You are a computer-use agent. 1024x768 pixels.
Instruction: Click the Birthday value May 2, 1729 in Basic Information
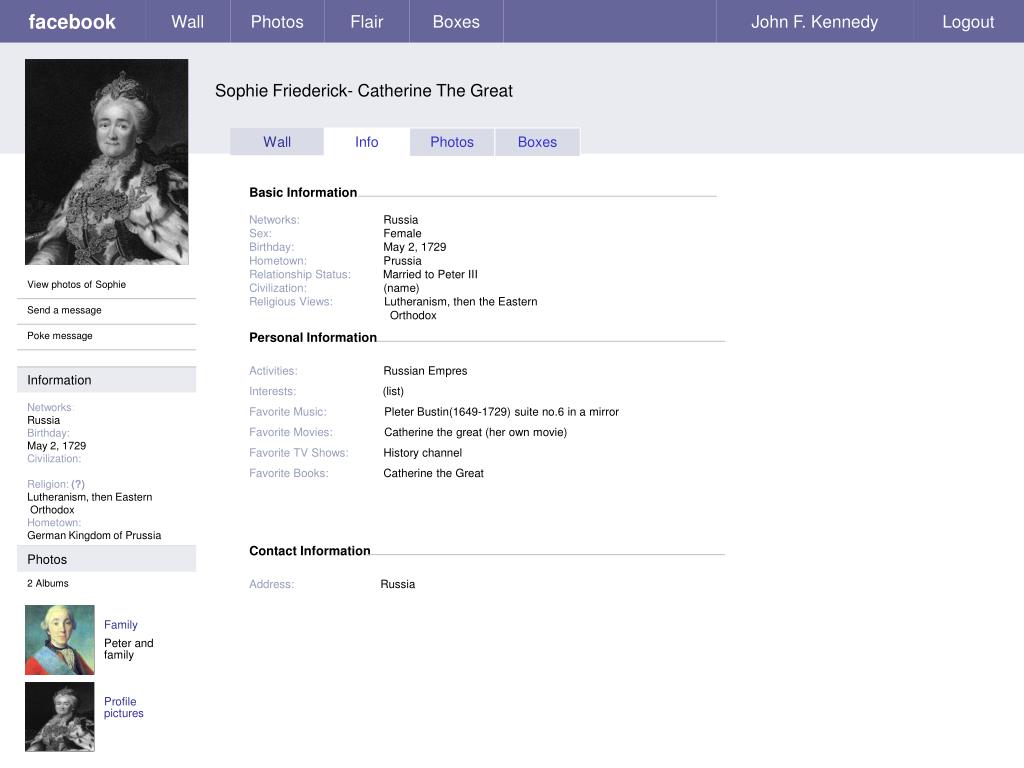coord(415,247)
